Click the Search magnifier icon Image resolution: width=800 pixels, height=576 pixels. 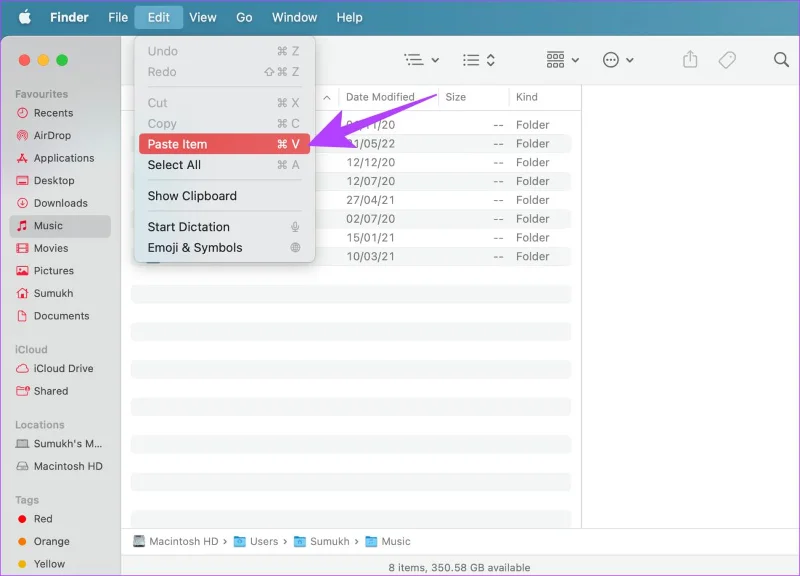(781, 60)
